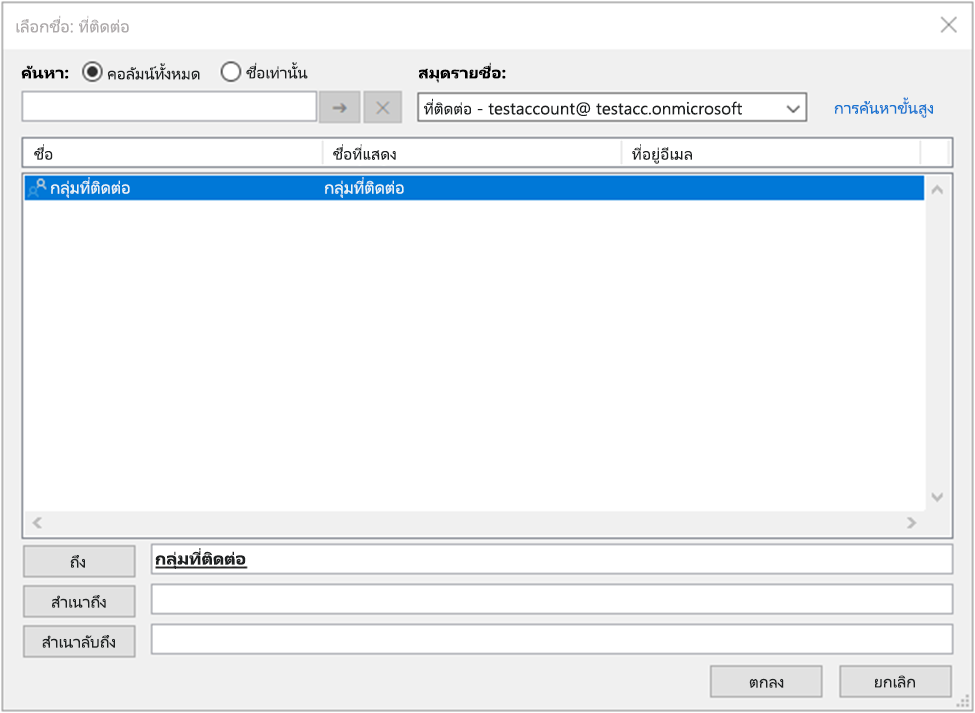Click the list scroll down arrow
Screen dimensions: 975x713
tap(937, 497)
